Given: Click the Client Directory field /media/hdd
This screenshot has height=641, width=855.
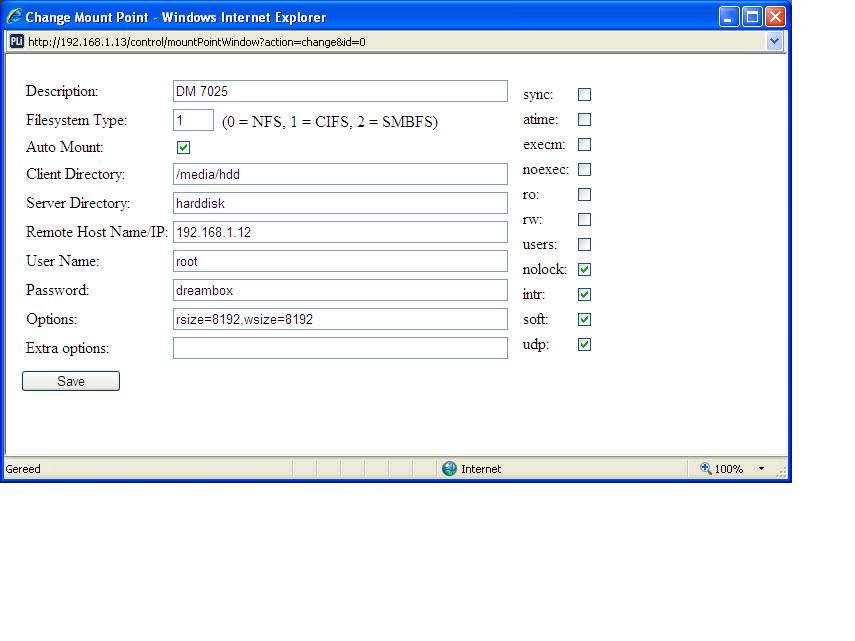Looking at the screenshot, I should coord(340,174).
